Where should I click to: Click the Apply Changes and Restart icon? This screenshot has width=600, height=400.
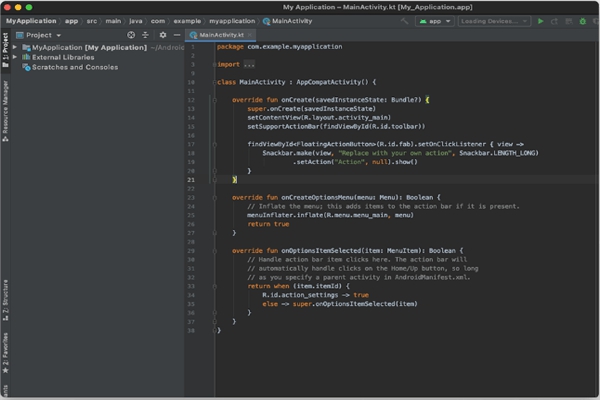tap(555, 21)
